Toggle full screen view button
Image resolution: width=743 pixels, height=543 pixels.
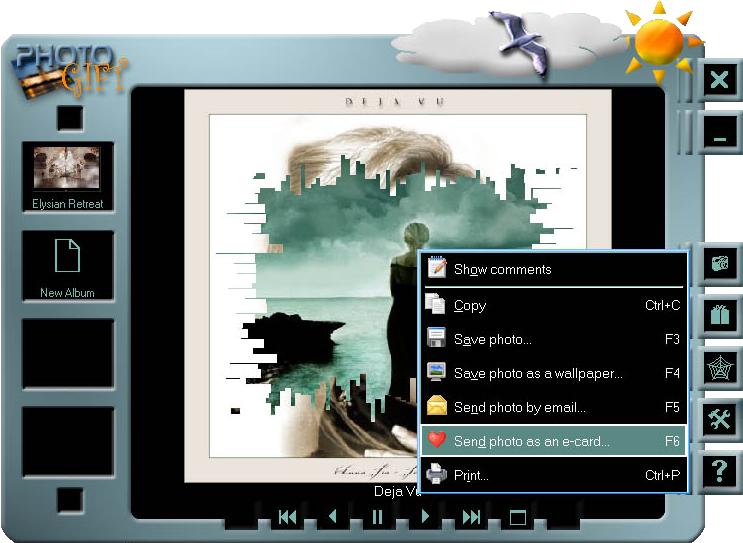[x=517, y=517]
